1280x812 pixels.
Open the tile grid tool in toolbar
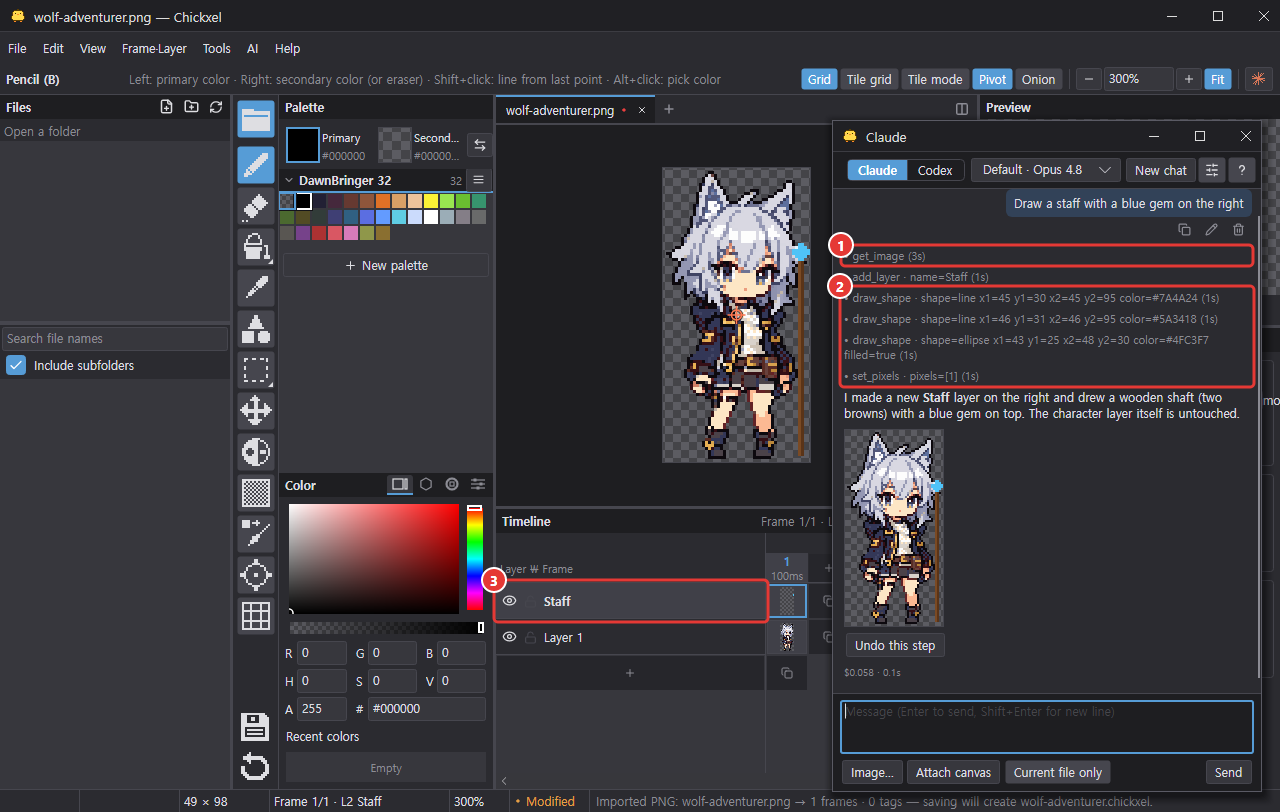pos(256,616)
